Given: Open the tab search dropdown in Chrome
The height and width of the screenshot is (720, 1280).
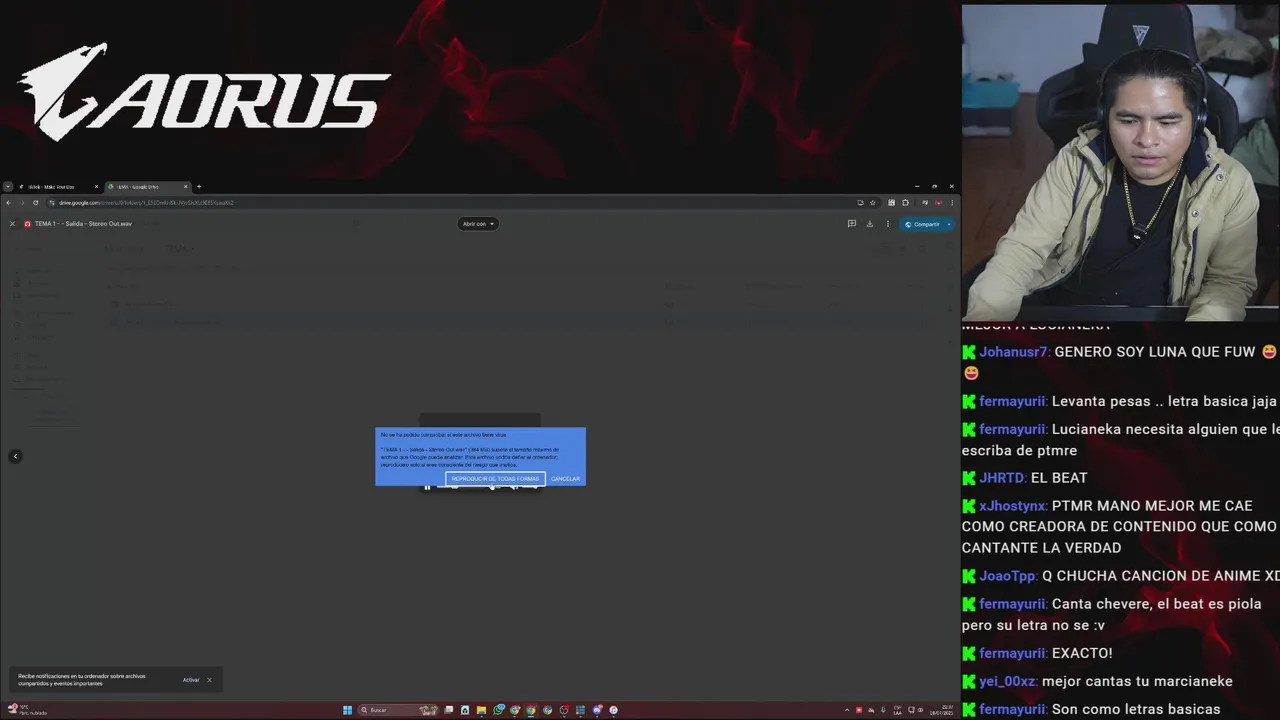Looking at the screenshot, I should click(7, 187).
